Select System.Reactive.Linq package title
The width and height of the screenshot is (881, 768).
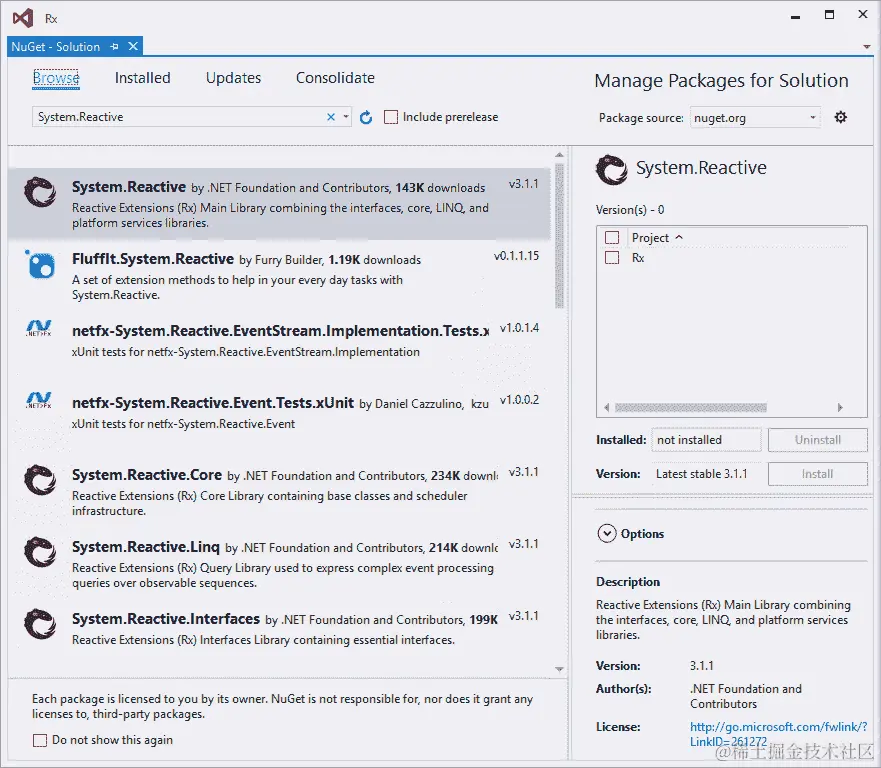(x=146, y=547)
